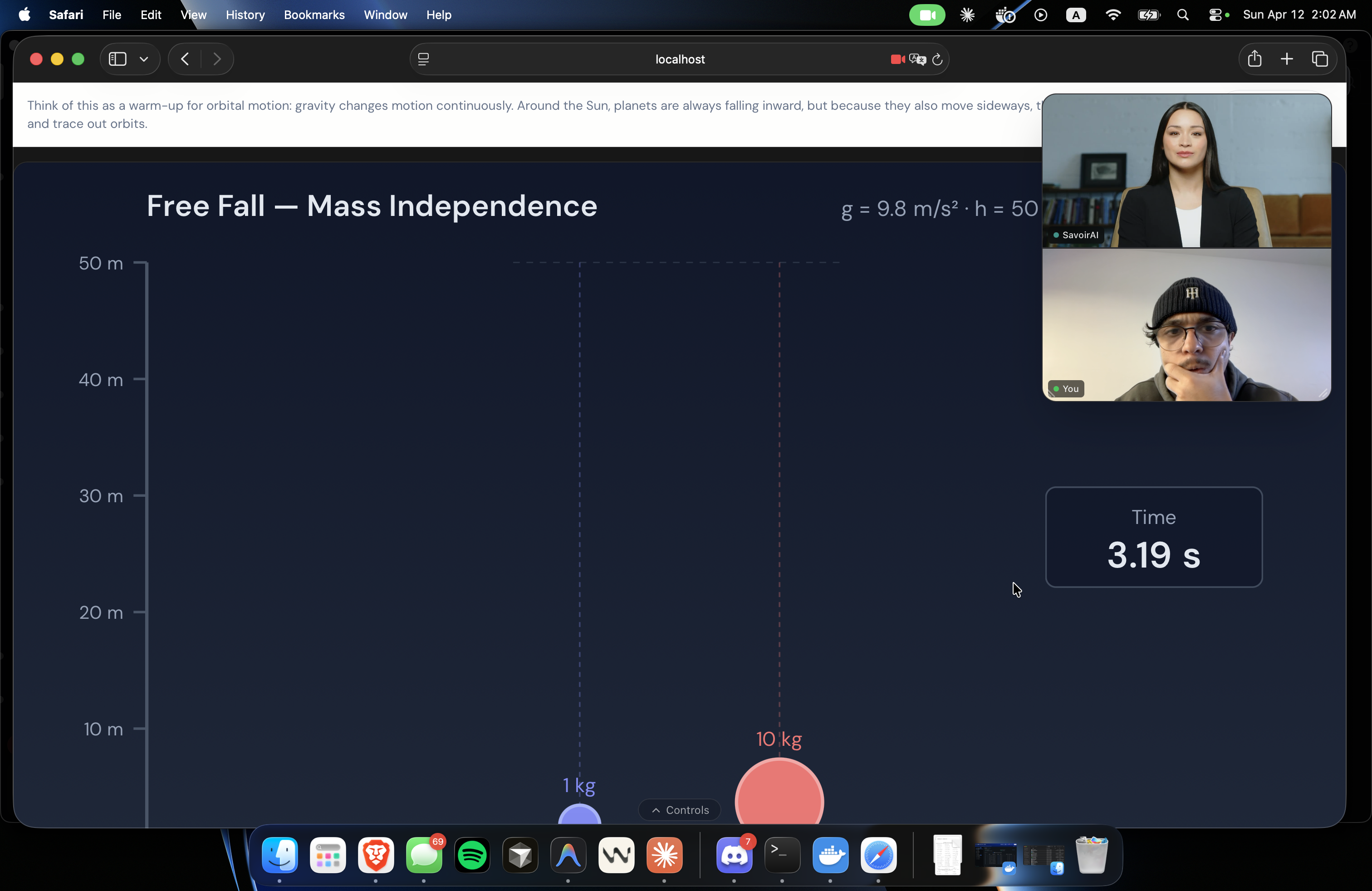
Task: Open the page reader menu icon
Action: click(424, 59)
